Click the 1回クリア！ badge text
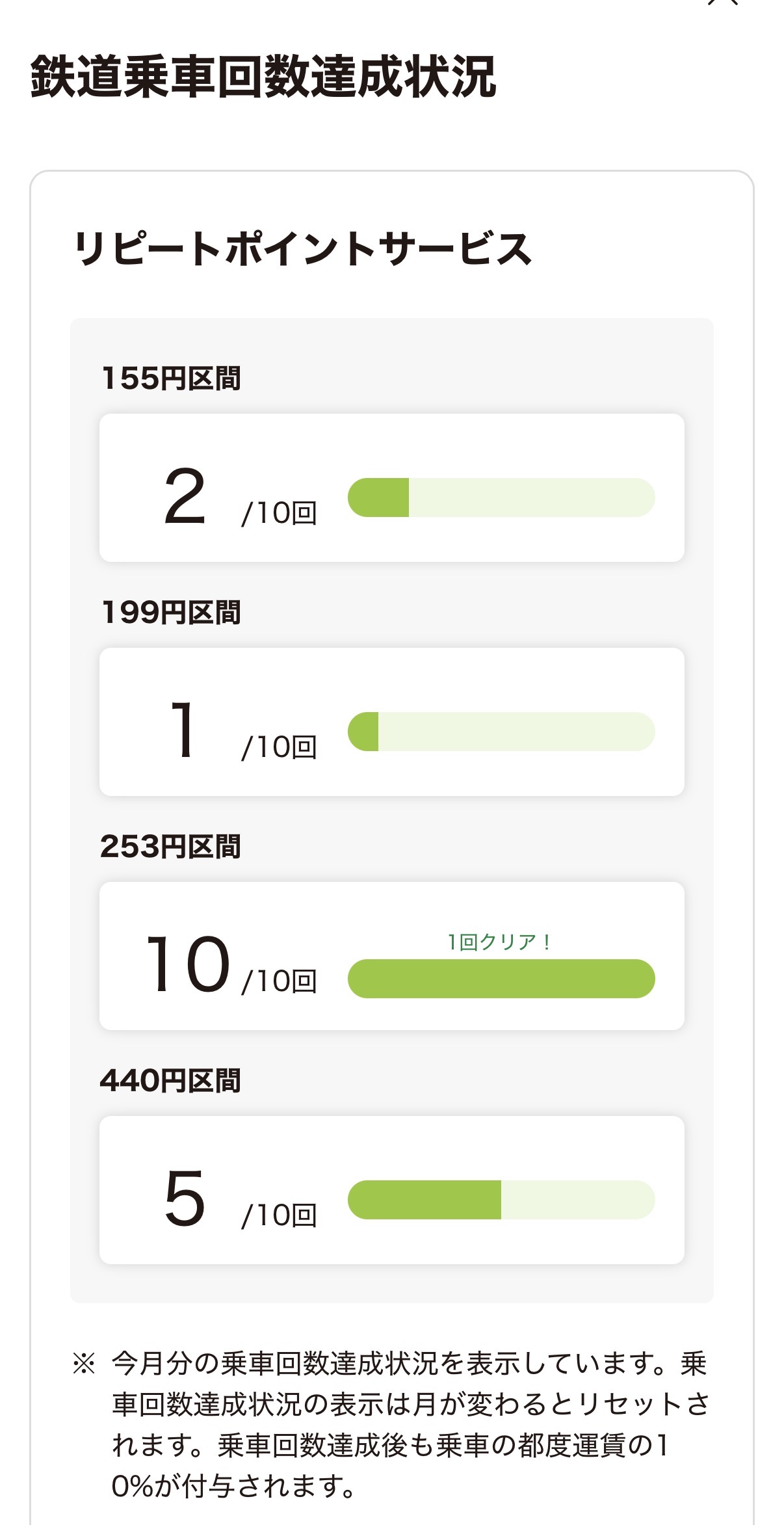Image resolution: width=784 pixels, height=1525 pixels. 499,942
